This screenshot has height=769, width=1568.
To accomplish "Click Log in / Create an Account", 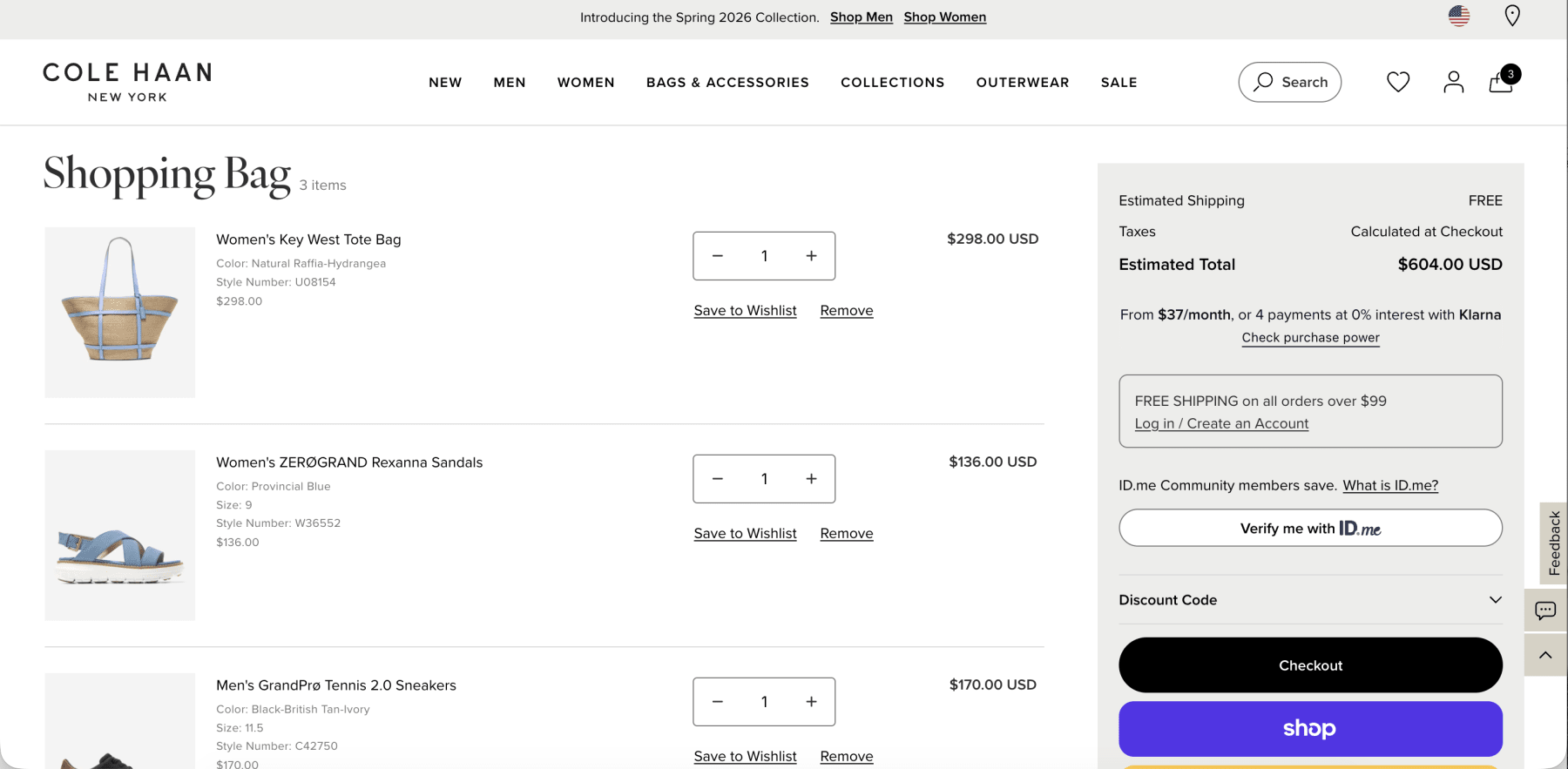I will (1221, 423).
